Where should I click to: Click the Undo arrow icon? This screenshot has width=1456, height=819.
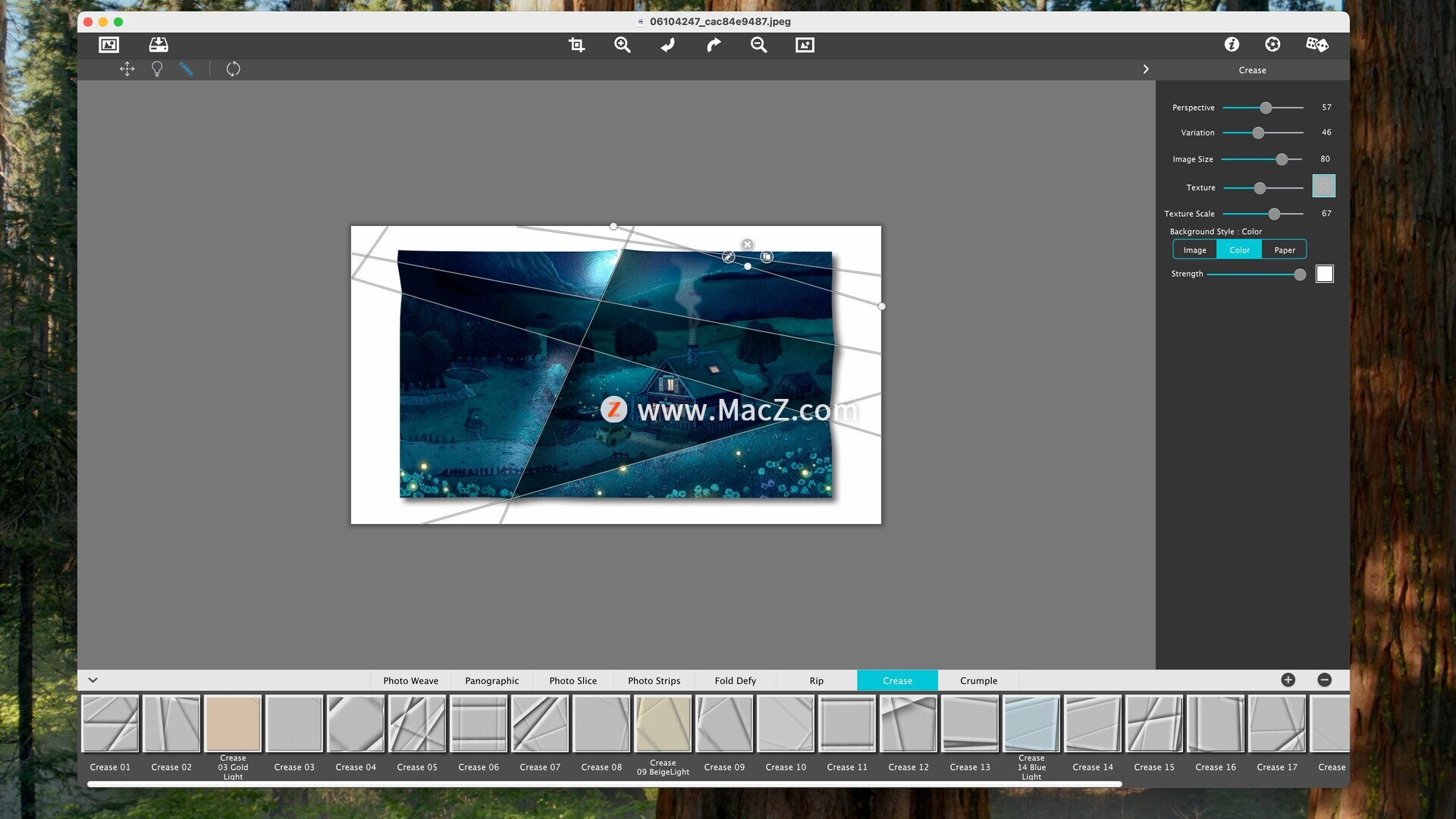point(668,45)
